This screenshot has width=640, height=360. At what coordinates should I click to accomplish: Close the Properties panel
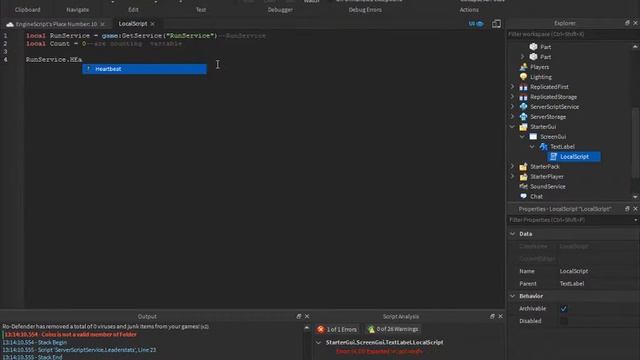(636, 209)
